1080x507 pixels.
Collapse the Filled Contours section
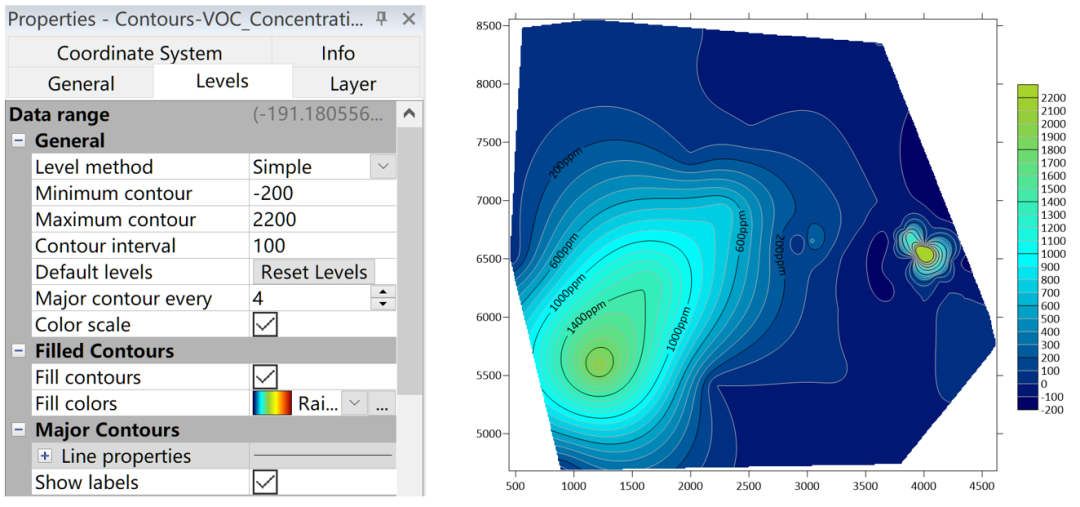pyautogui.click(x=19, y=351)
